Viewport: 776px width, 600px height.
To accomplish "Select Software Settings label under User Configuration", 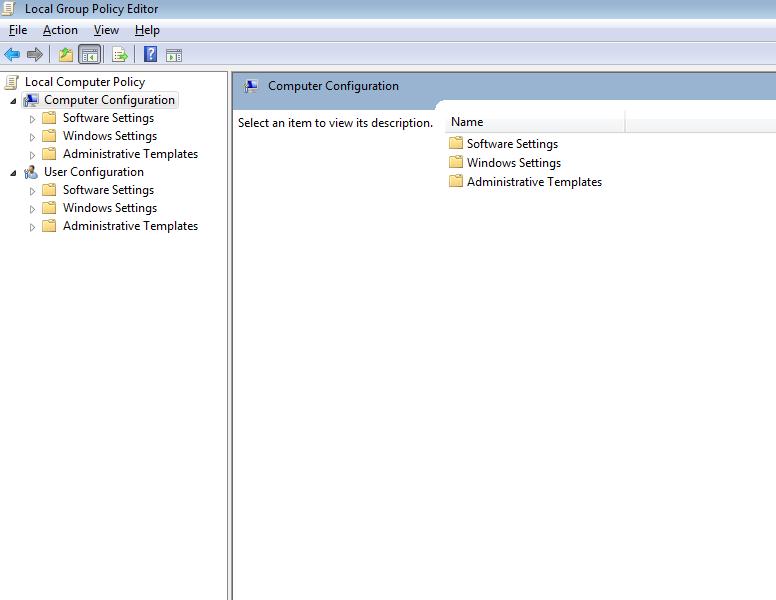I will point(108,190).
